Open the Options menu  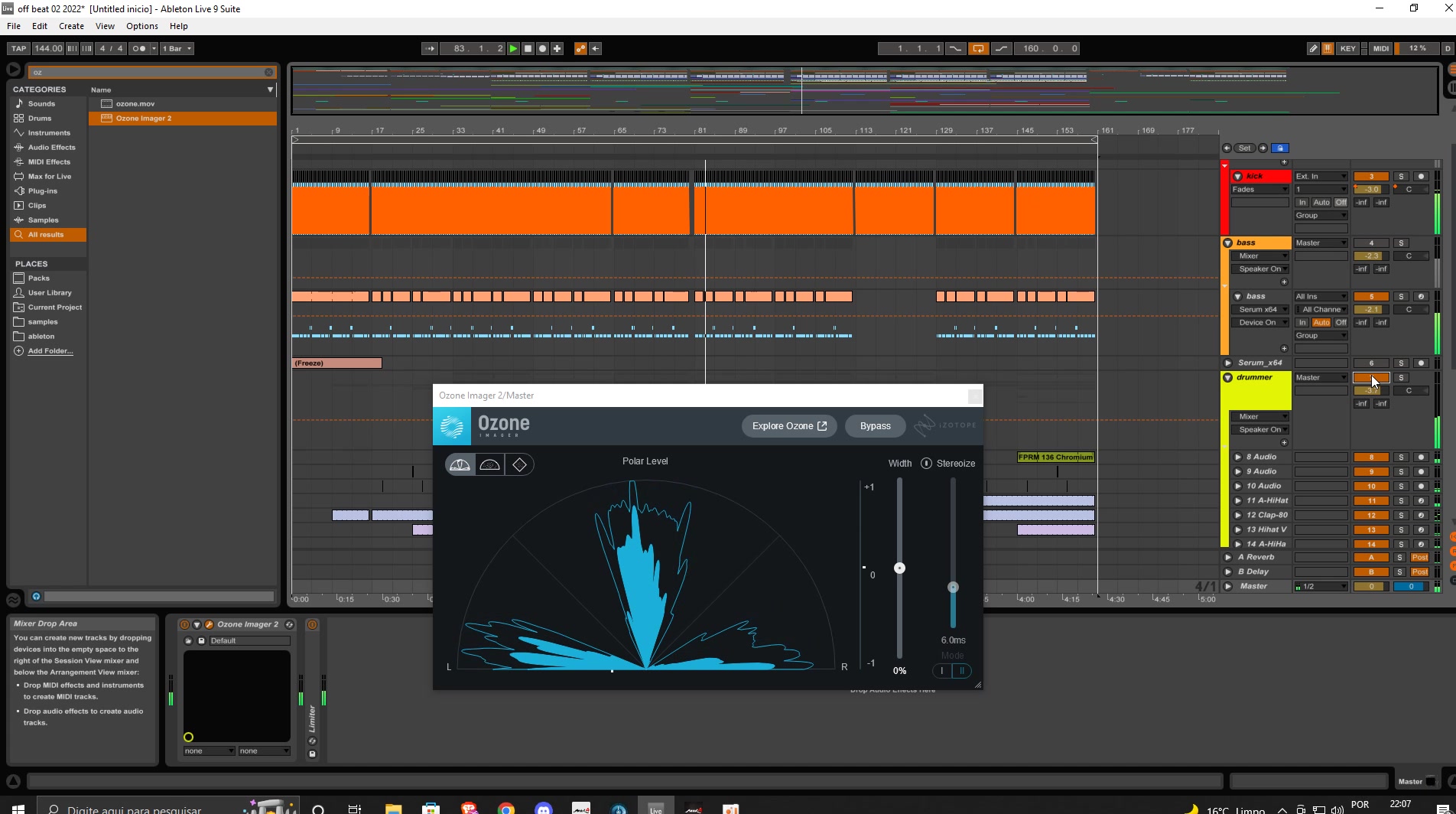click(142, 26)
